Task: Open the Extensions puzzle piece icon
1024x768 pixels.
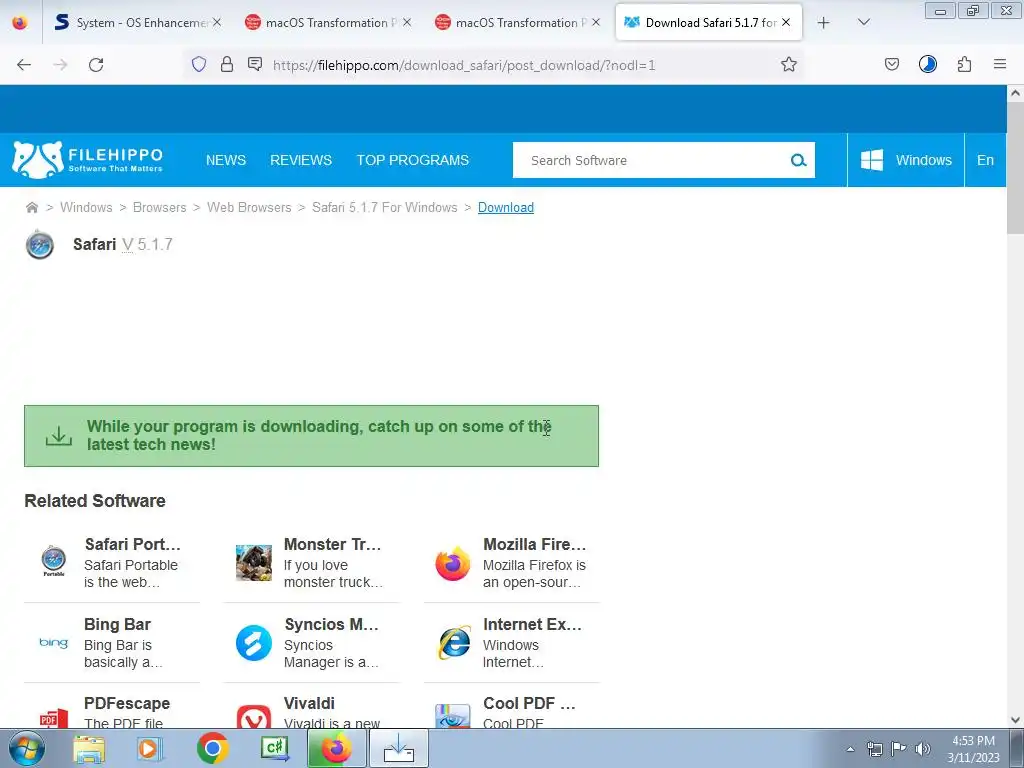Action: click(x=964, y=64)
